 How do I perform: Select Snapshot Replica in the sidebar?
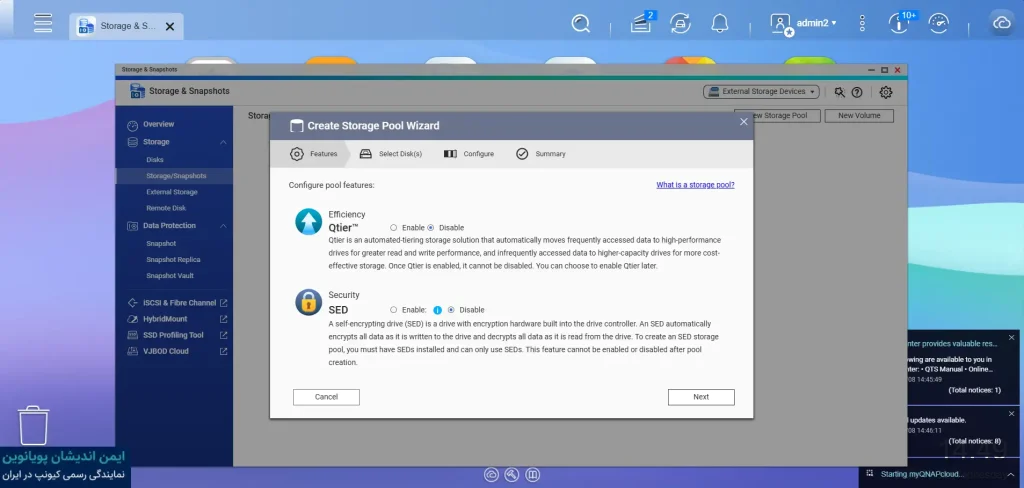click(x=173, y=259)
